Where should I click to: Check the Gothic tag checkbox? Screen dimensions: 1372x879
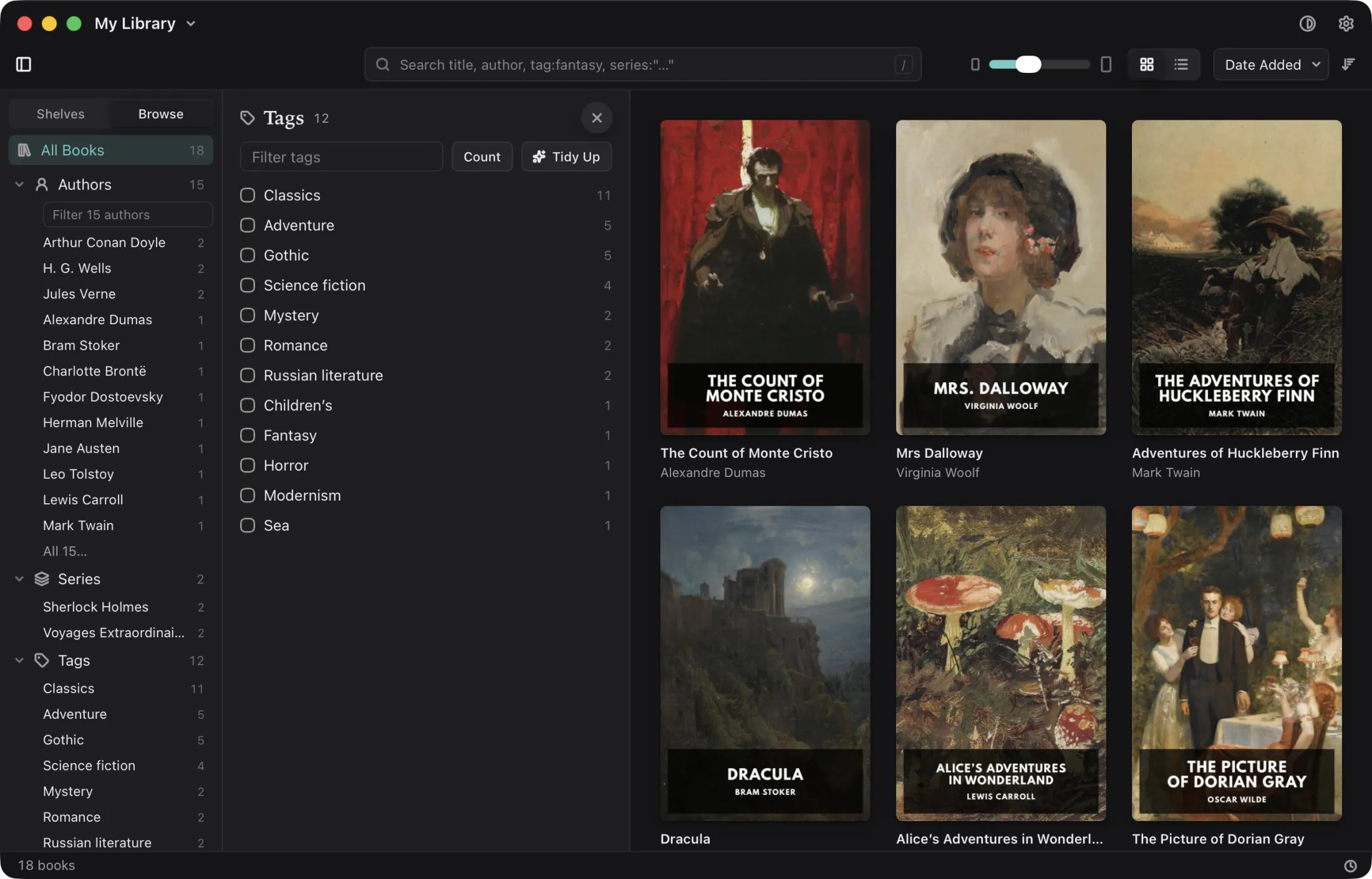248,255
